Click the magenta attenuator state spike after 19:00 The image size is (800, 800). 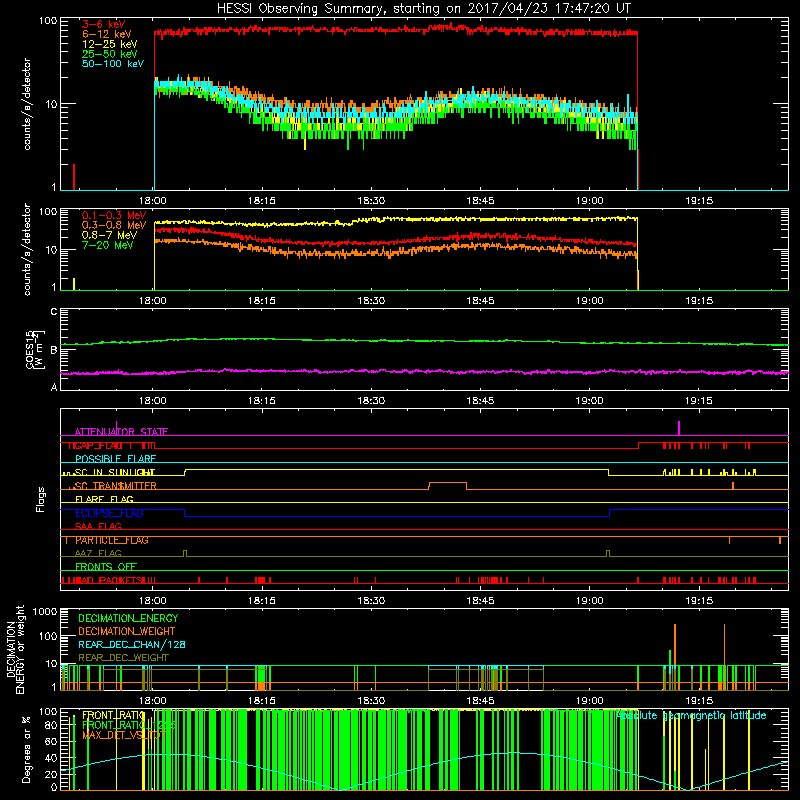679,428
